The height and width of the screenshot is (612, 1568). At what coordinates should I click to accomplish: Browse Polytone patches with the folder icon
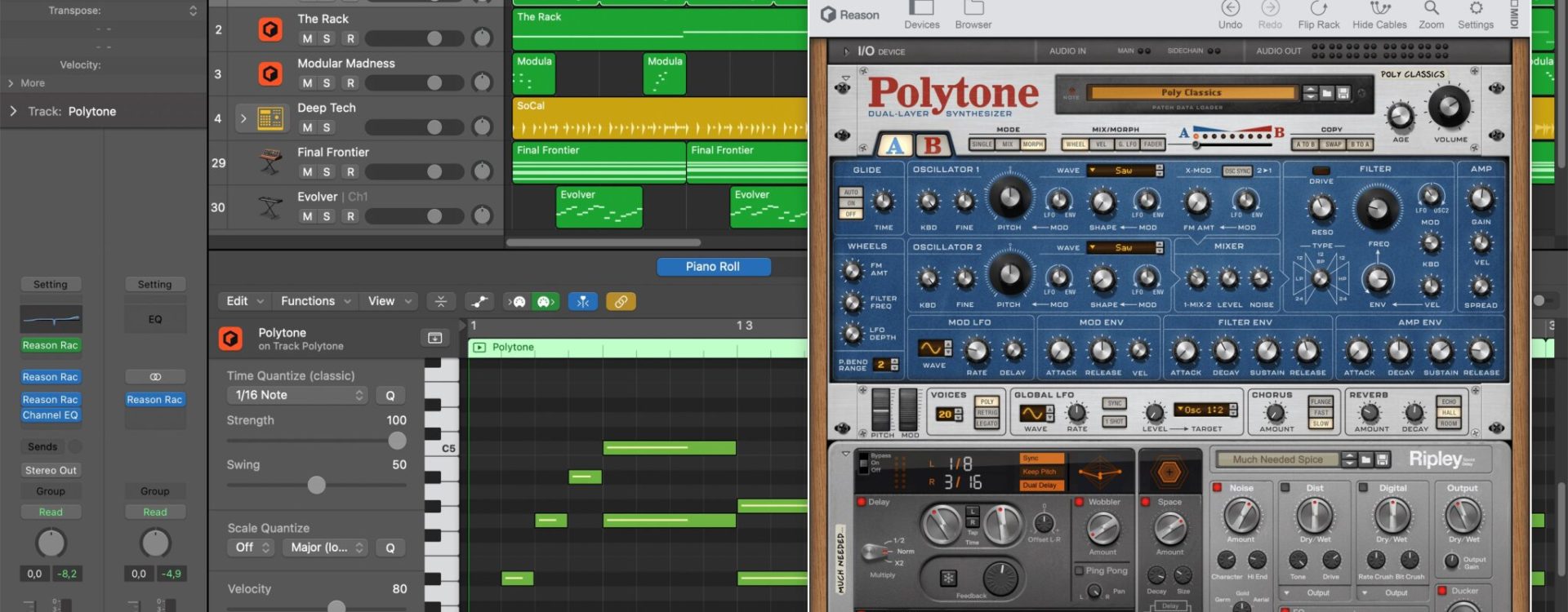(1327, 93)
